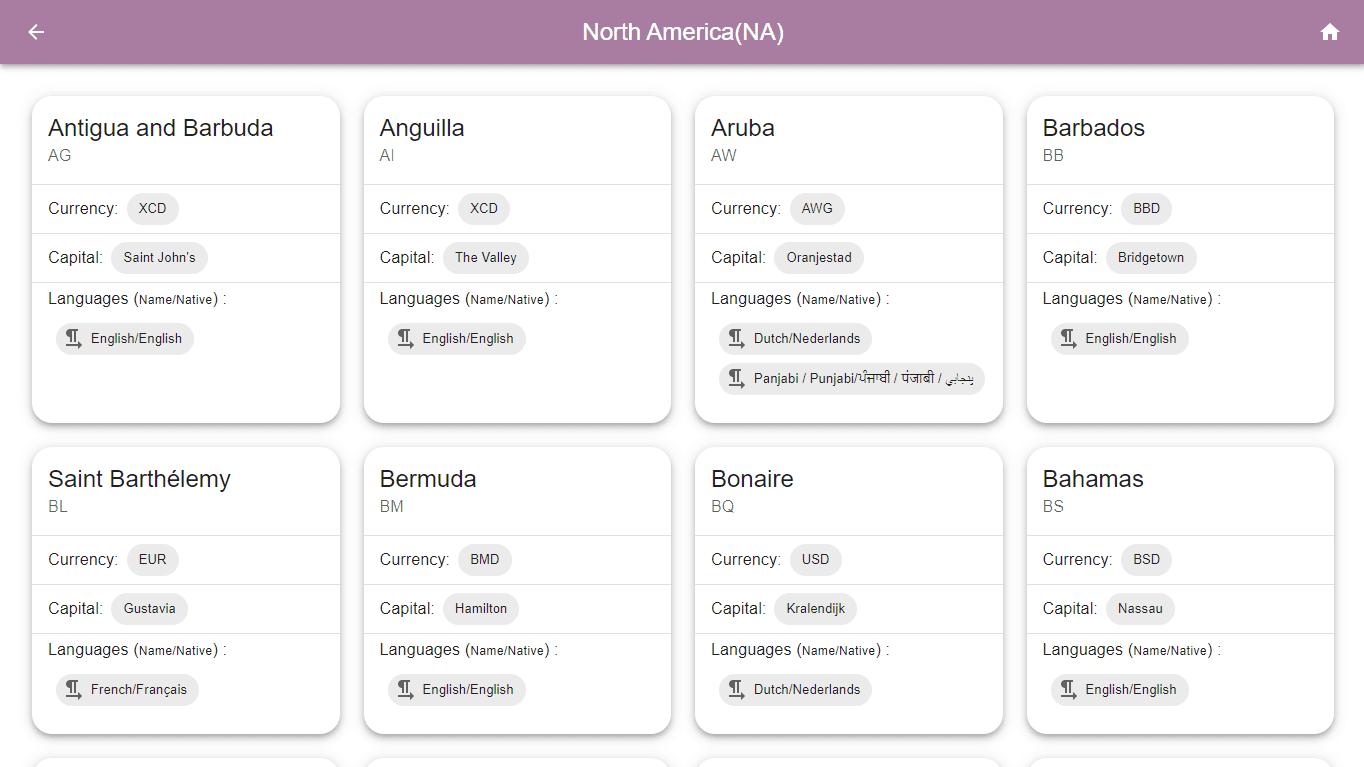Click the Nassau capital chip
The height and width of the screenshot is (767, 1364).
(1140, 608)
